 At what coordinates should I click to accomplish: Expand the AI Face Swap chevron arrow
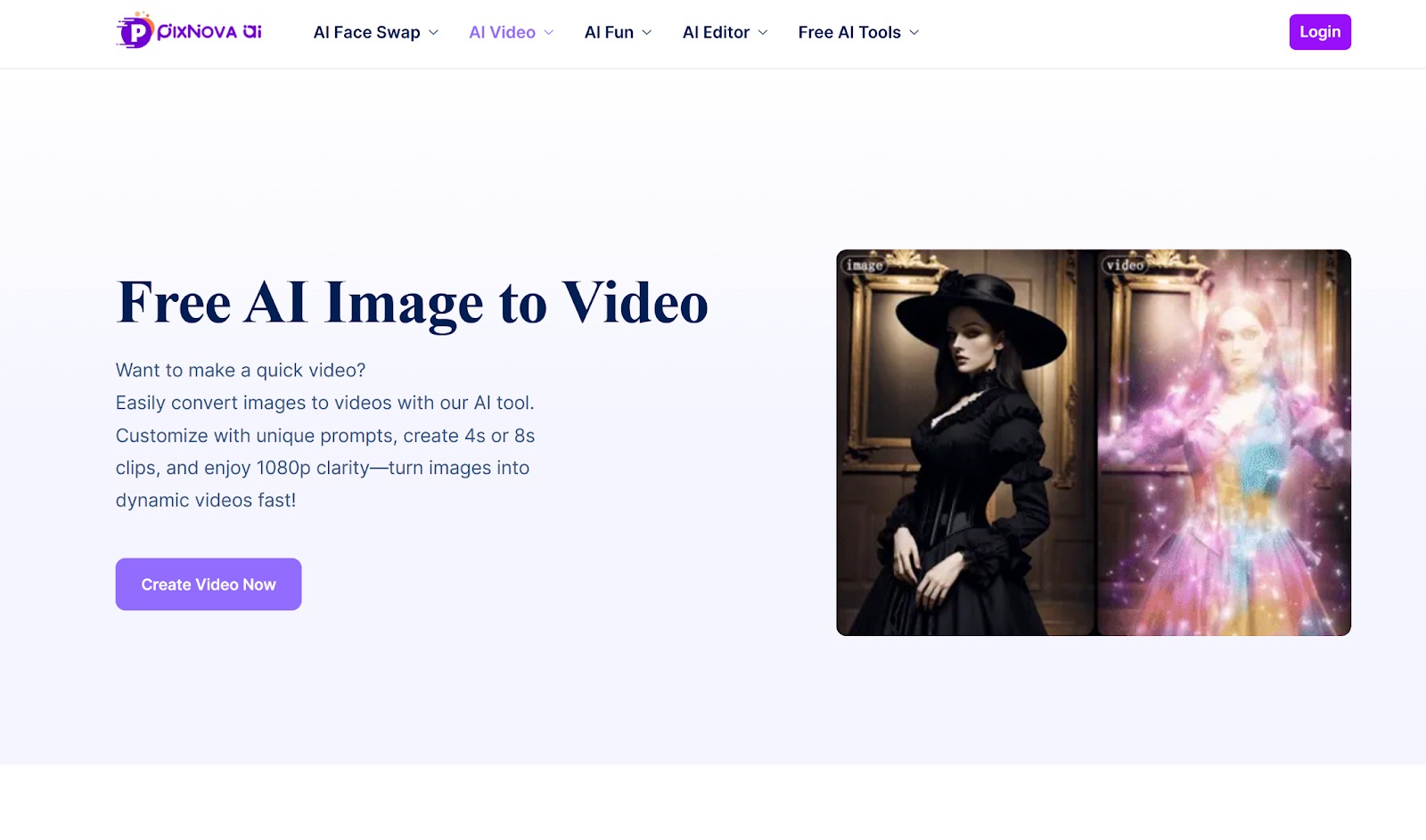tap(434, 33)
